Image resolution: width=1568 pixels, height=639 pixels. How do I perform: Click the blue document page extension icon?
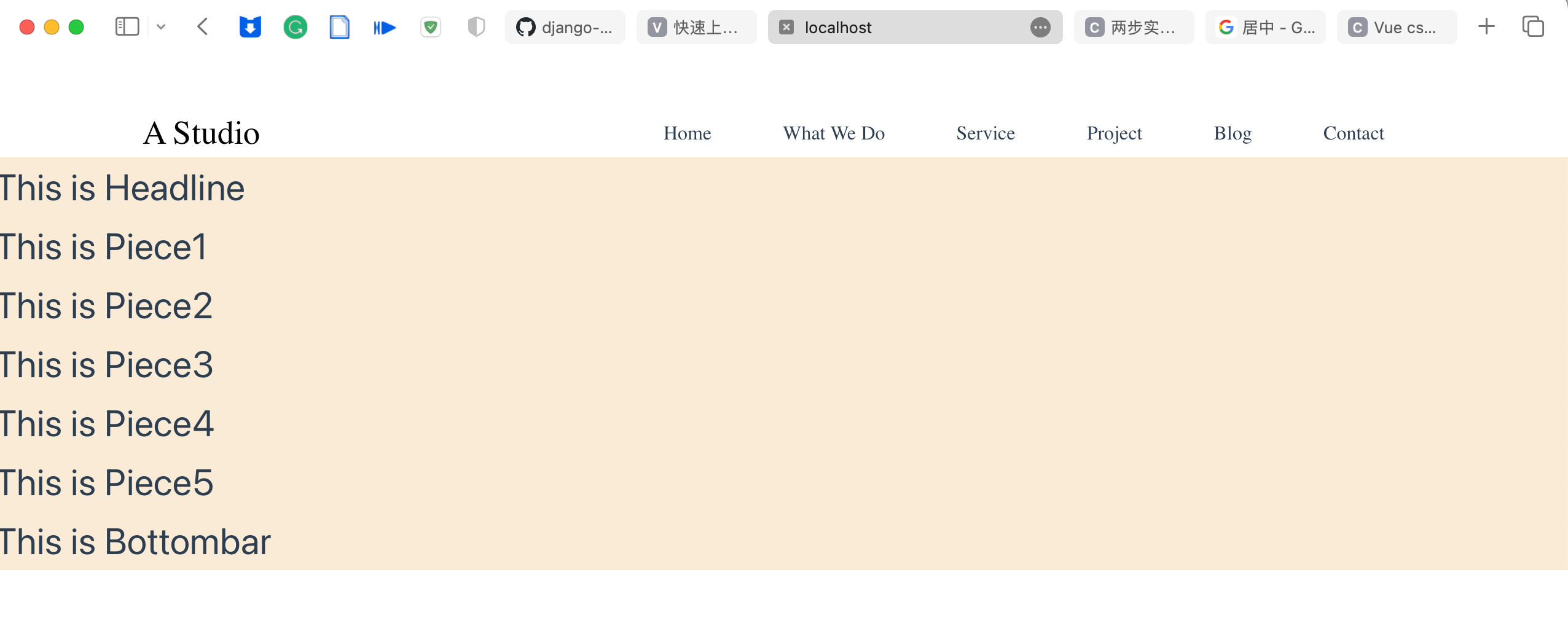[x=340, y=27]
